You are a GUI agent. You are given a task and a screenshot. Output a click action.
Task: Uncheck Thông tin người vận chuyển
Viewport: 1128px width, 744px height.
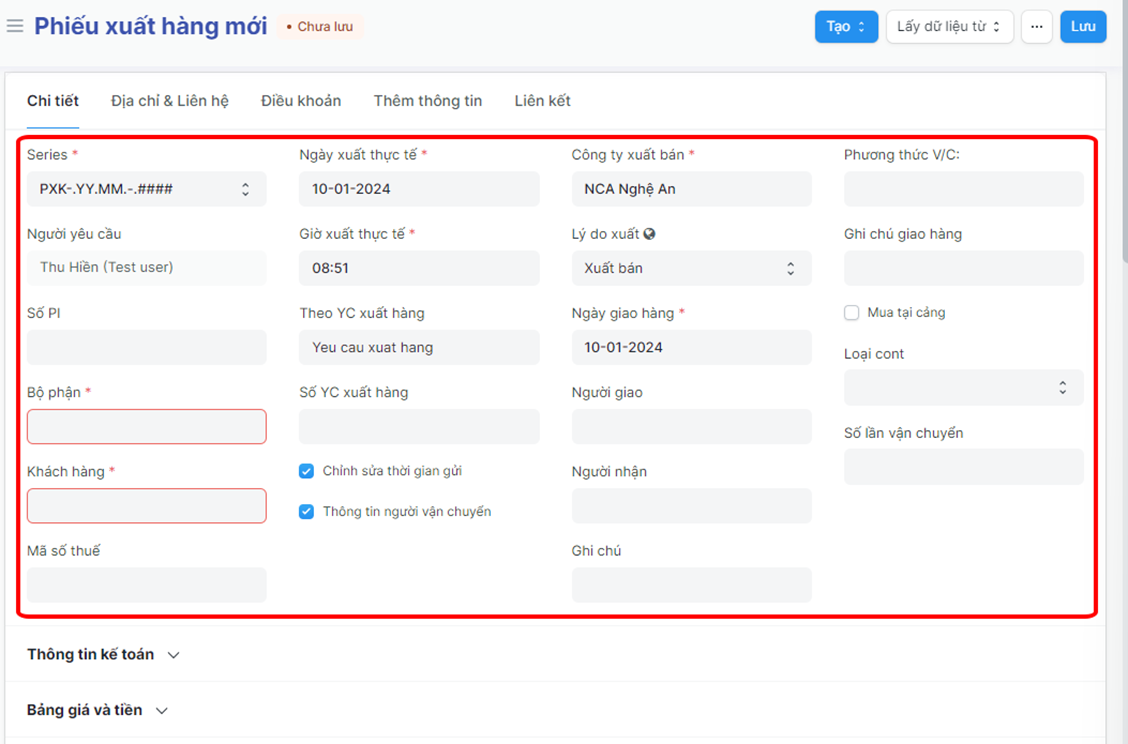coord(307,512)
